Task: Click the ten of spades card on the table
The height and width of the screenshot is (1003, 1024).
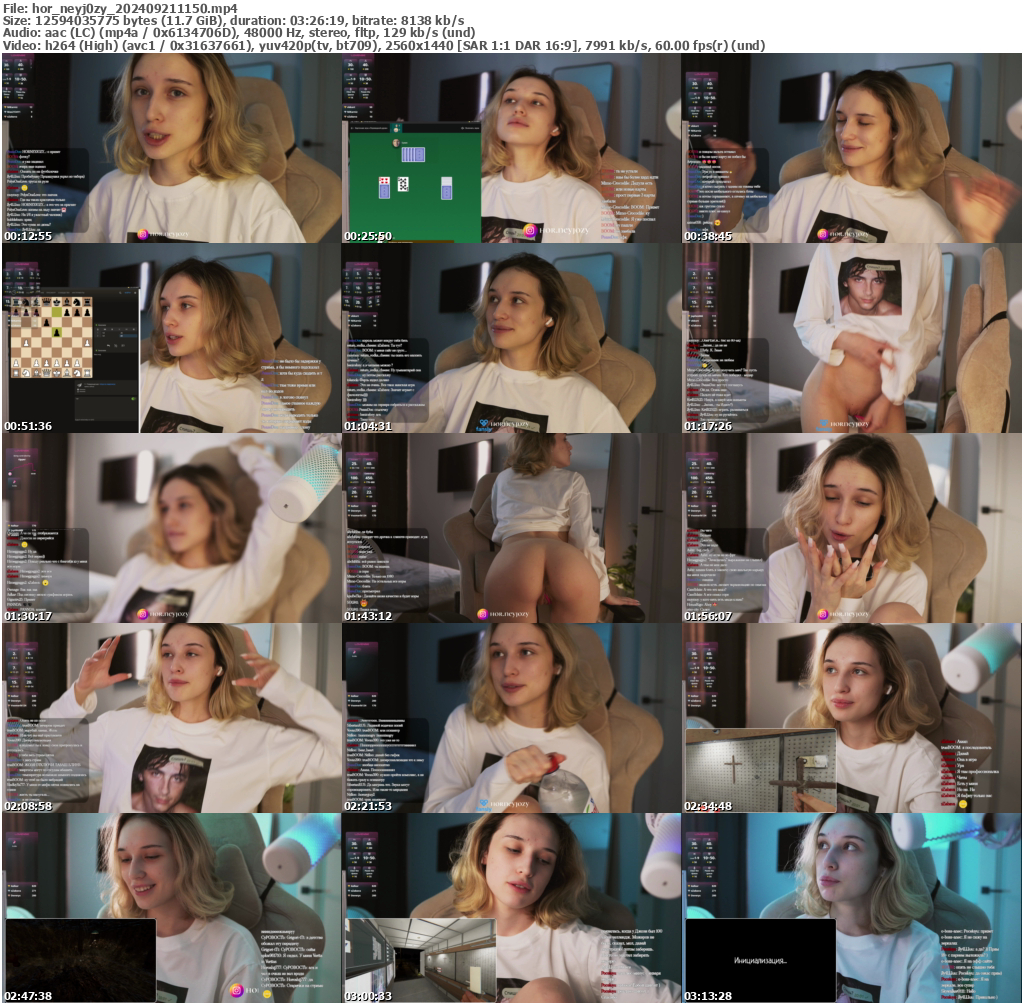Action: pos(403,185)
